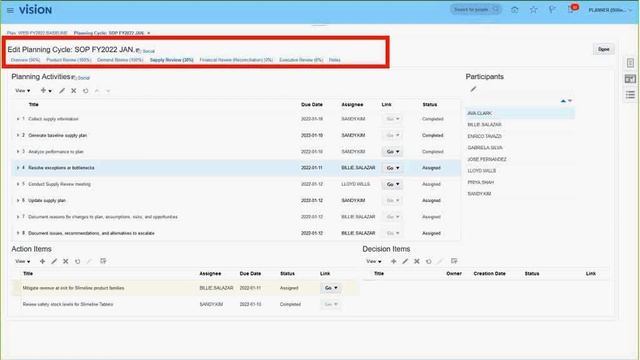
Task: Open the document panel icon on right sidebar
Action: tap(630, 63)
